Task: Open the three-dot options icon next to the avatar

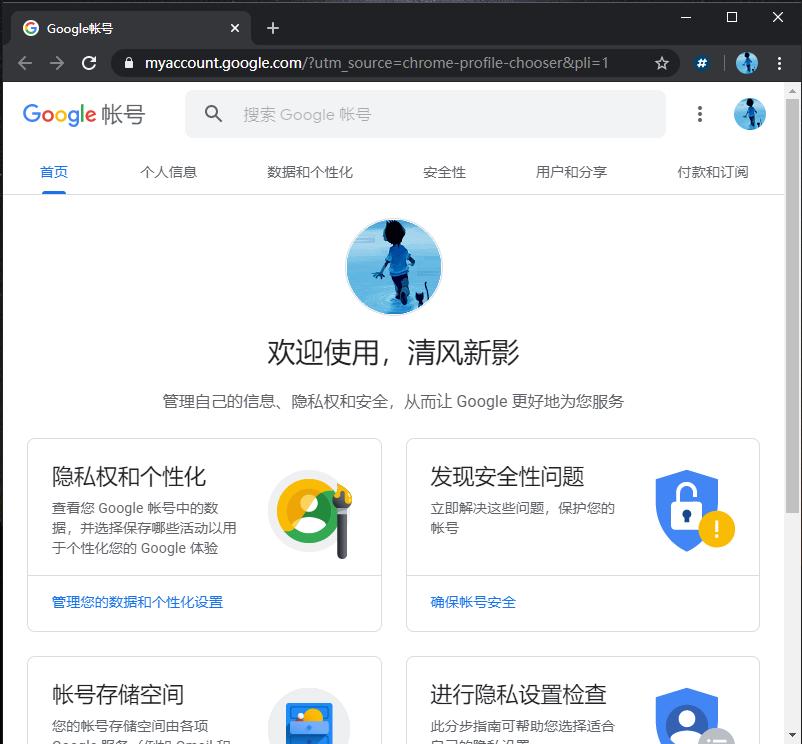Action: tap(700, 114)
